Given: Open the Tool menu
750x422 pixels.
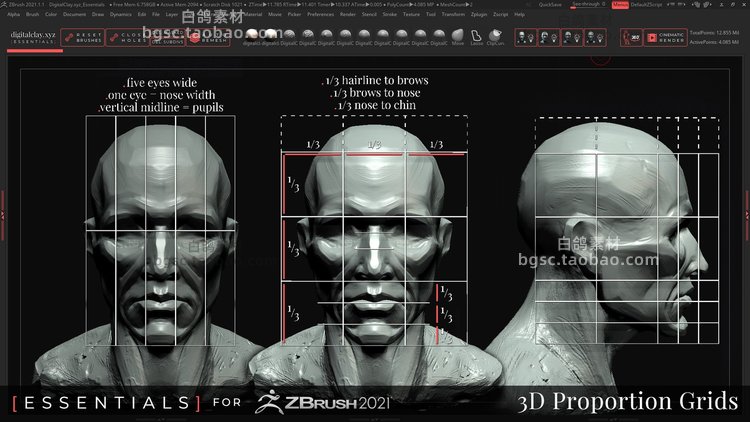Looking at the screenshot, I should pyautogui.click(x=431, y=14).
